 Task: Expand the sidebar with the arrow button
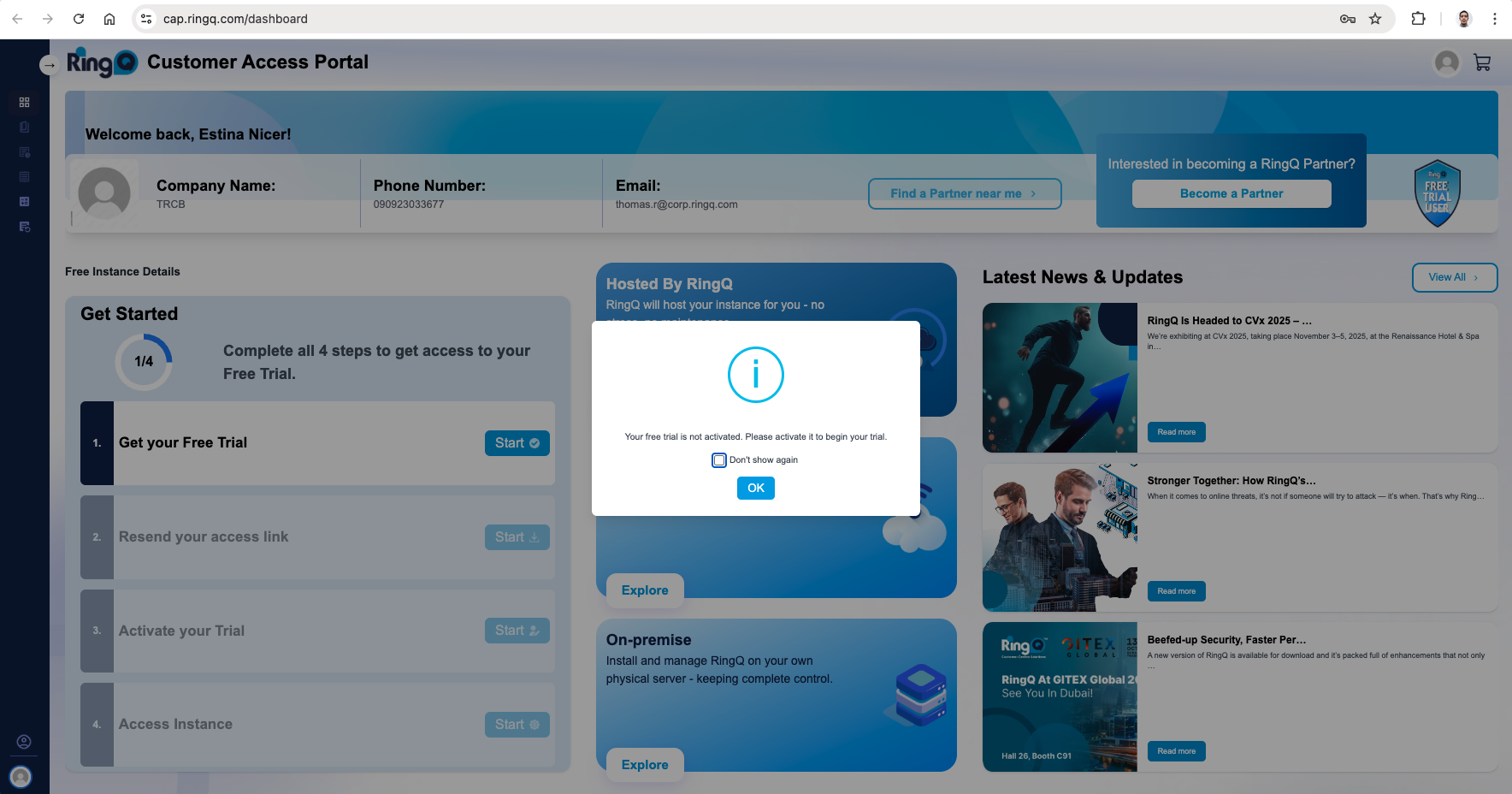coord(49,64)
